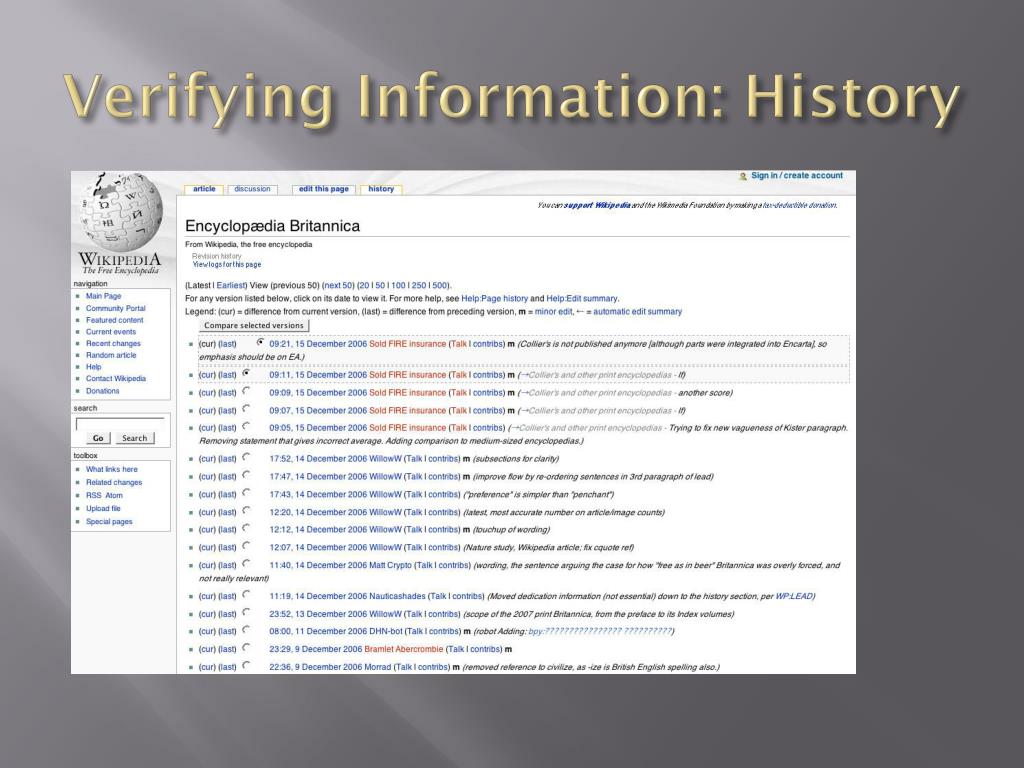Image resolution: width=1024 pixels, height=768 pixels.
Task: Open the article tab
Action: coord(204,189)
